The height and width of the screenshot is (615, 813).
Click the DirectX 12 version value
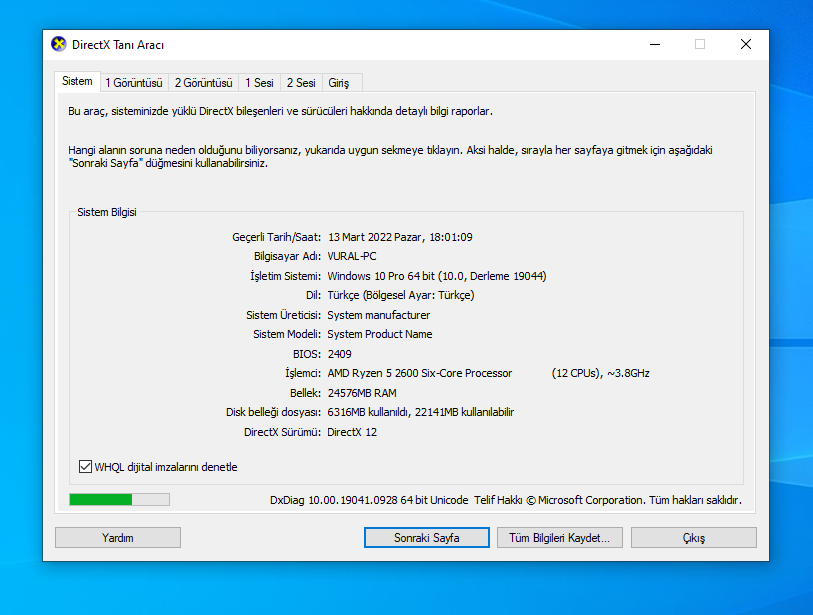point(352,432)
